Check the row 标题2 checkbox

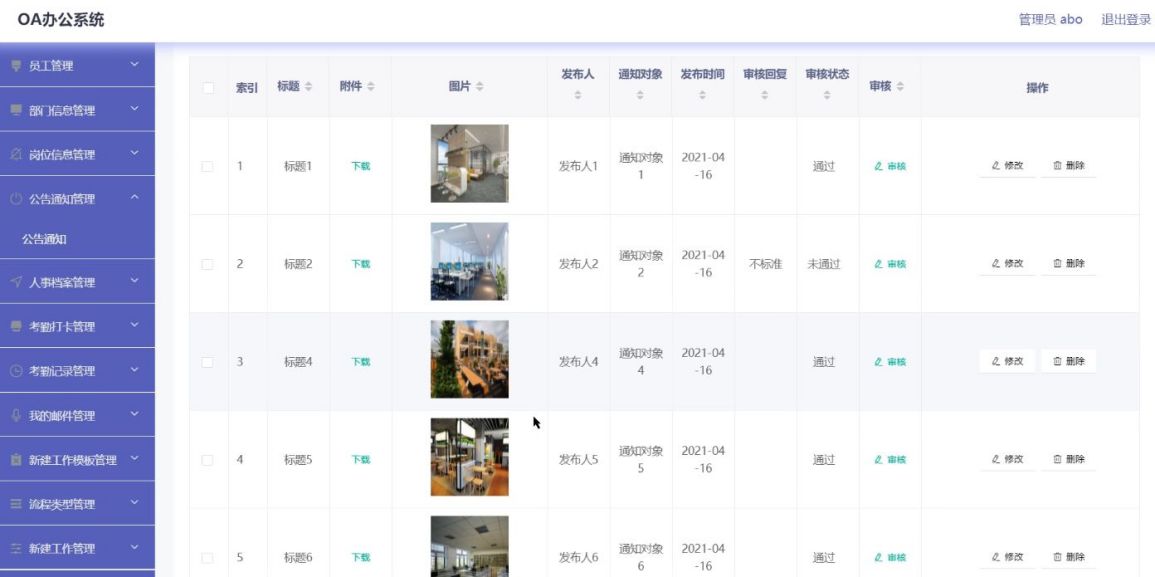(208, 264)
